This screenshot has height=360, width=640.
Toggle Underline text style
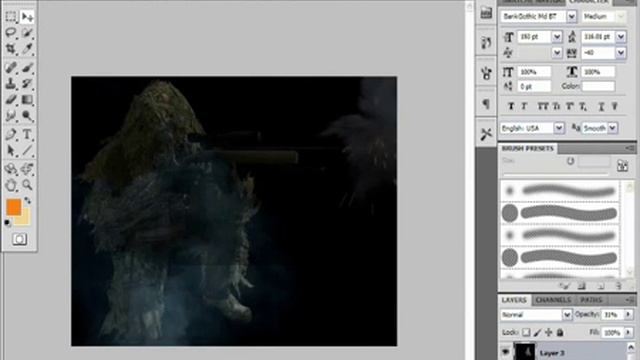tap(601, 107)
